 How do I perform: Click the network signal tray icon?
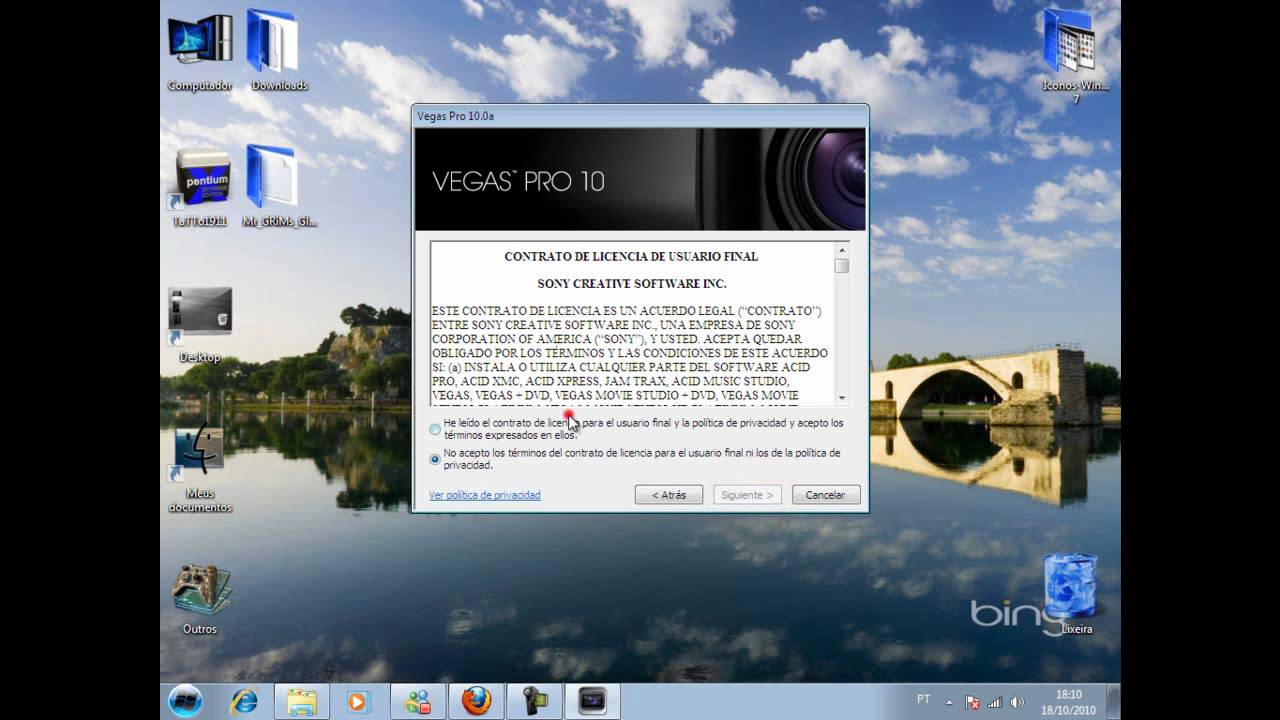[995, 702]
